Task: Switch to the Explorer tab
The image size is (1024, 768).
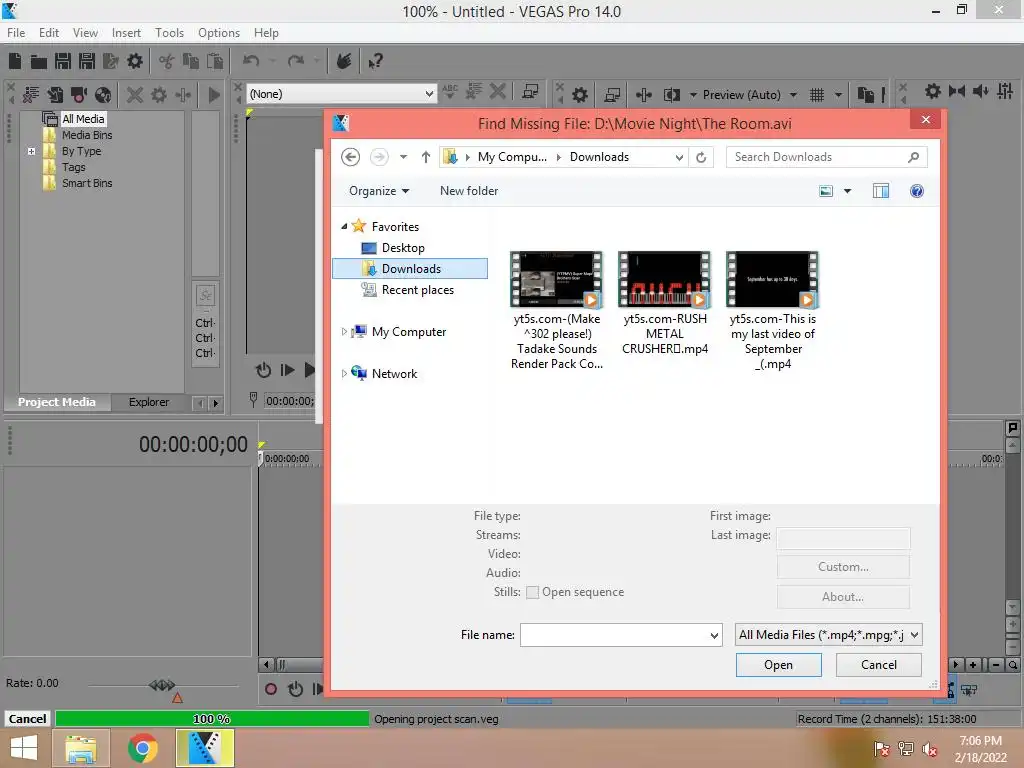Action: [x=149, y=402]
